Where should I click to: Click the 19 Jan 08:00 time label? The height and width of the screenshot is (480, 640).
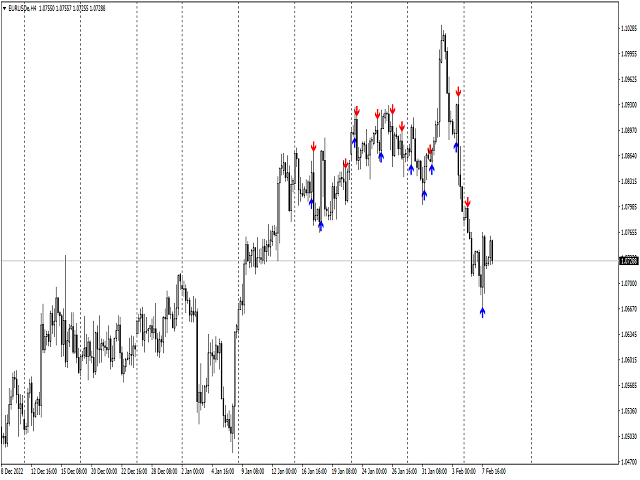[344, 471]
